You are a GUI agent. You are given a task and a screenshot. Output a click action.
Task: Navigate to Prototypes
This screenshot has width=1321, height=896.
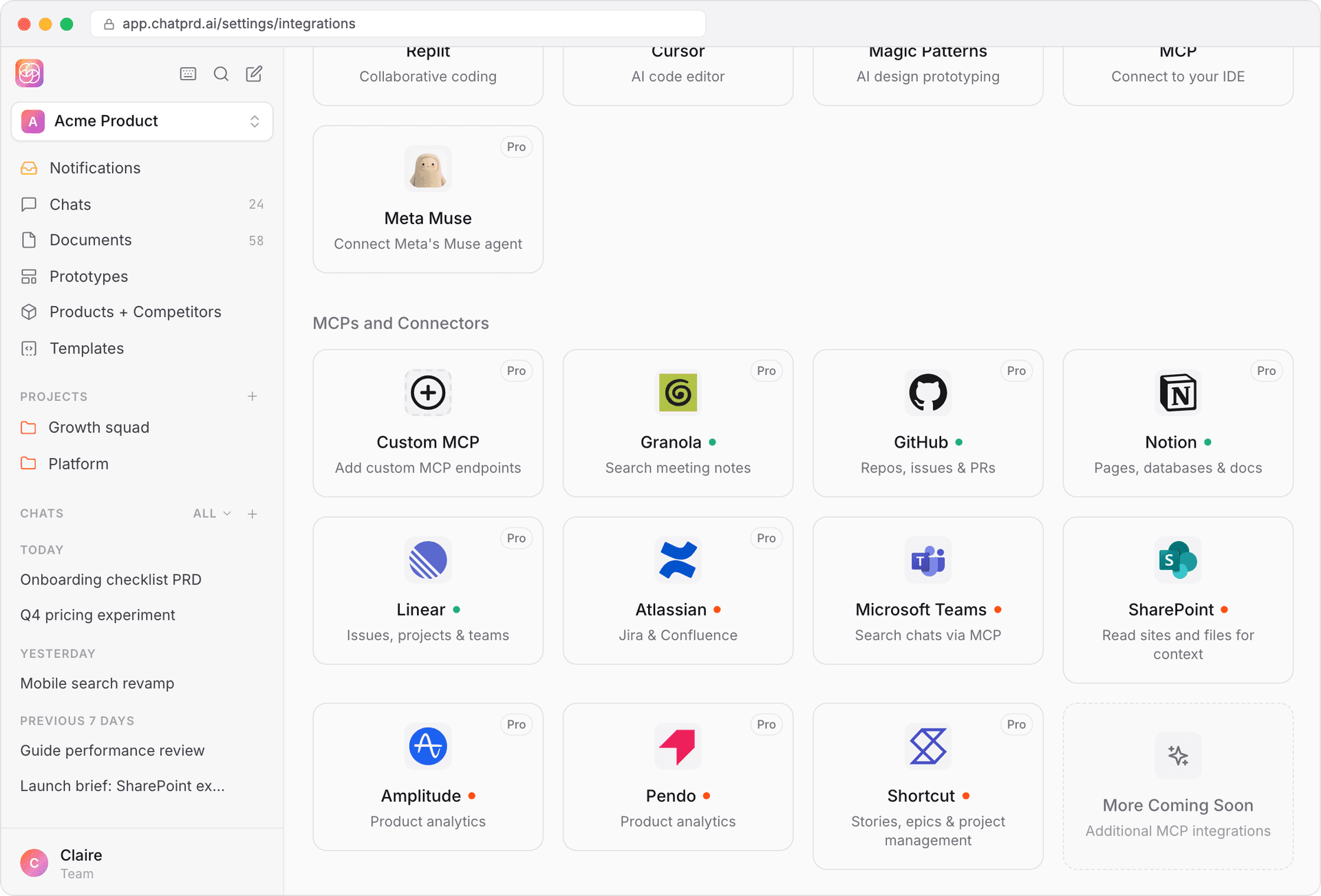142,276
